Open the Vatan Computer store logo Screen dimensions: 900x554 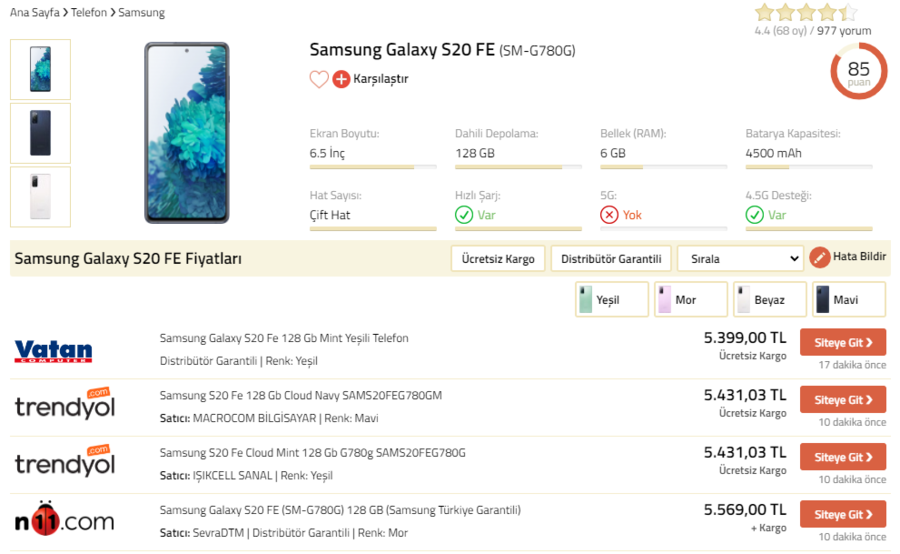click(x=53, y=351)
